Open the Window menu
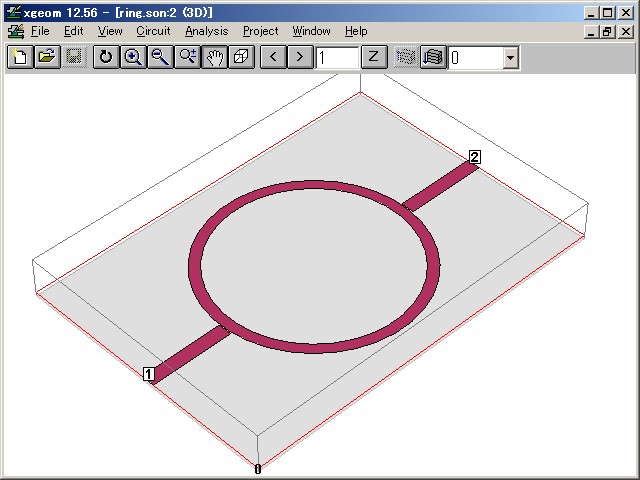The height and width of the screenshot is (480, 640). coord(311,31)
